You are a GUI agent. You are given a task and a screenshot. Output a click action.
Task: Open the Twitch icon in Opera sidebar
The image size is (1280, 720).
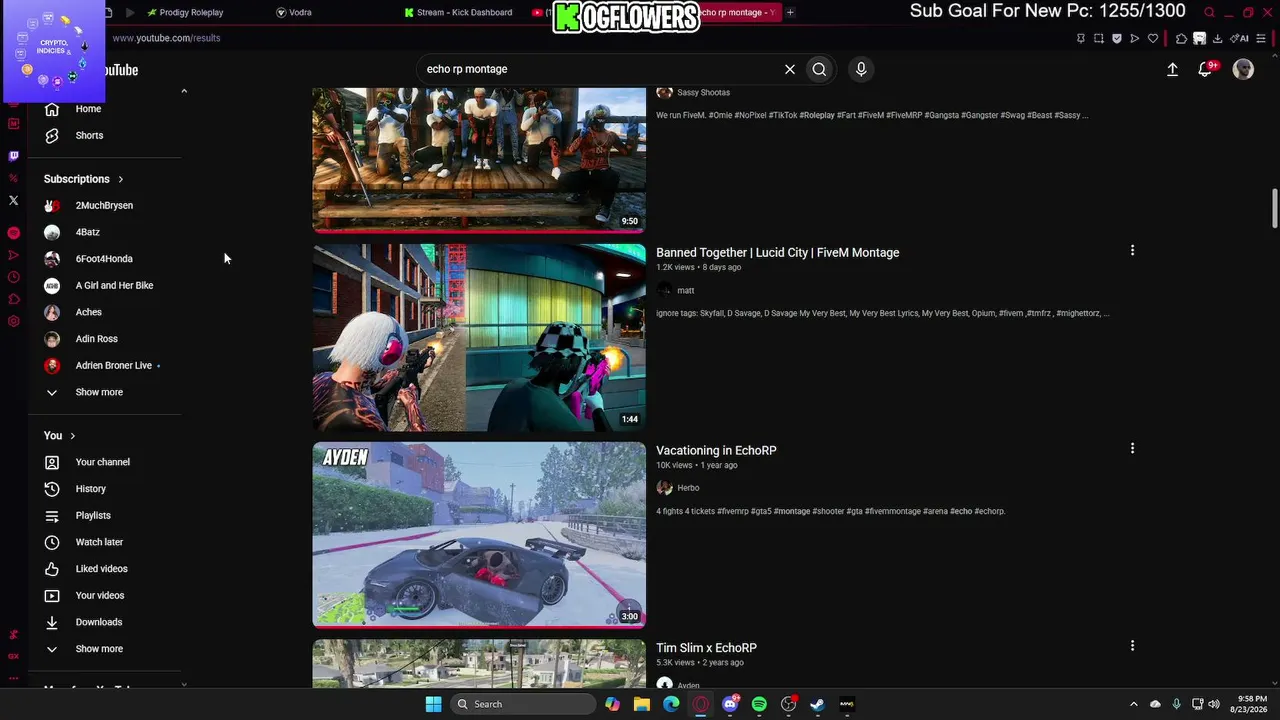pyautogui.click(x=13, y=156)
